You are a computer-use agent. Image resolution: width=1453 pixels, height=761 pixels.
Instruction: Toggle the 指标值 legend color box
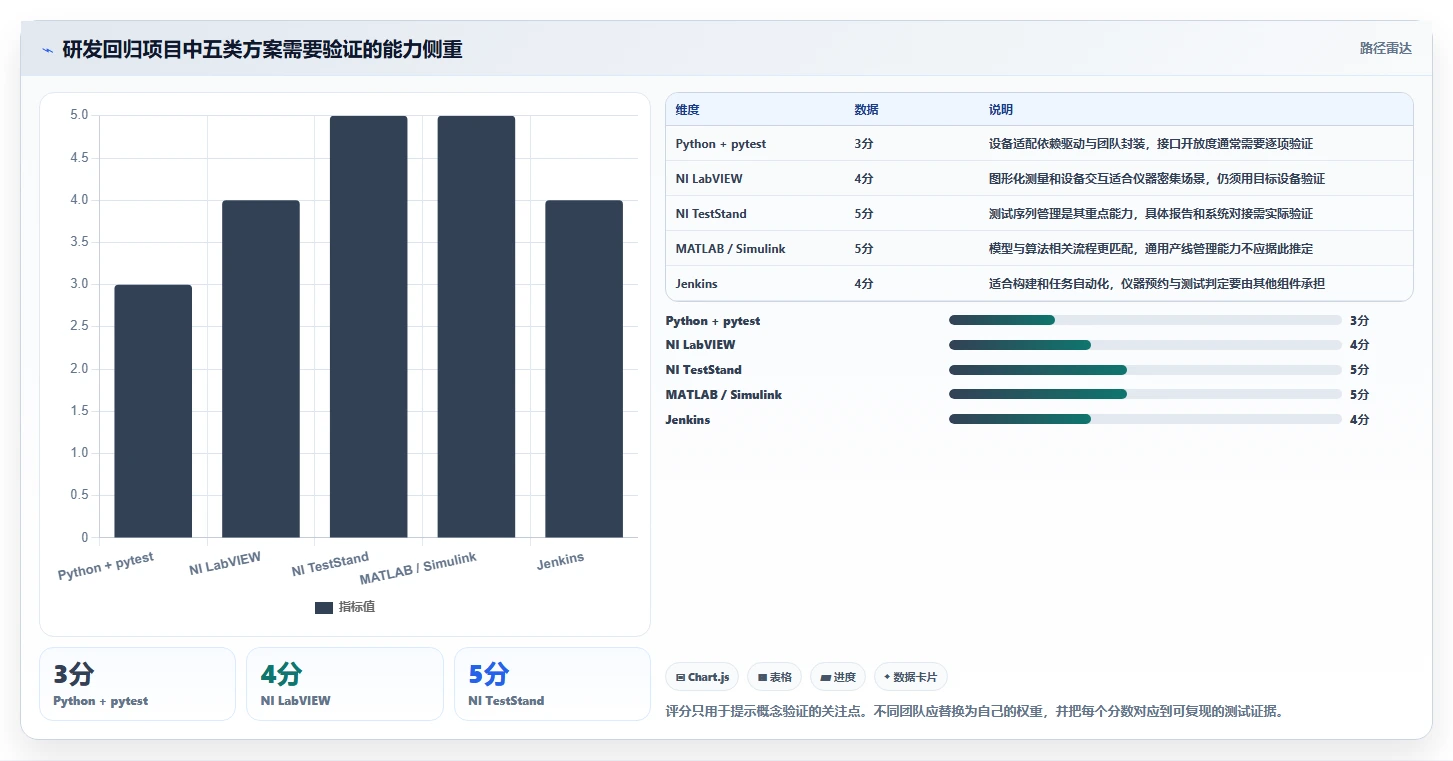click(324, 607)
